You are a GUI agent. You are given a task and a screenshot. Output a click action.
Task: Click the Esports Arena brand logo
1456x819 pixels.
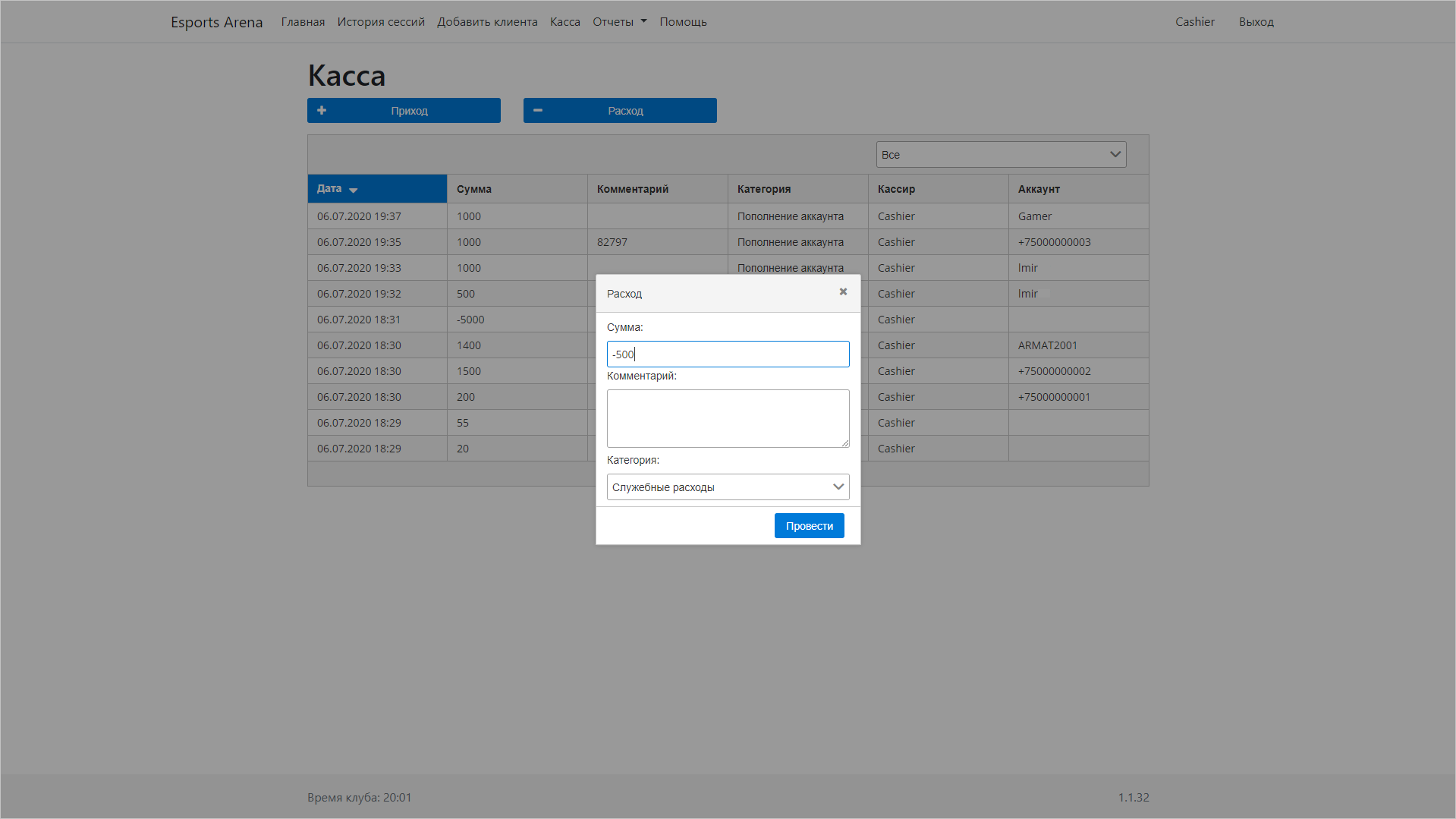click(x=216, y=22)
